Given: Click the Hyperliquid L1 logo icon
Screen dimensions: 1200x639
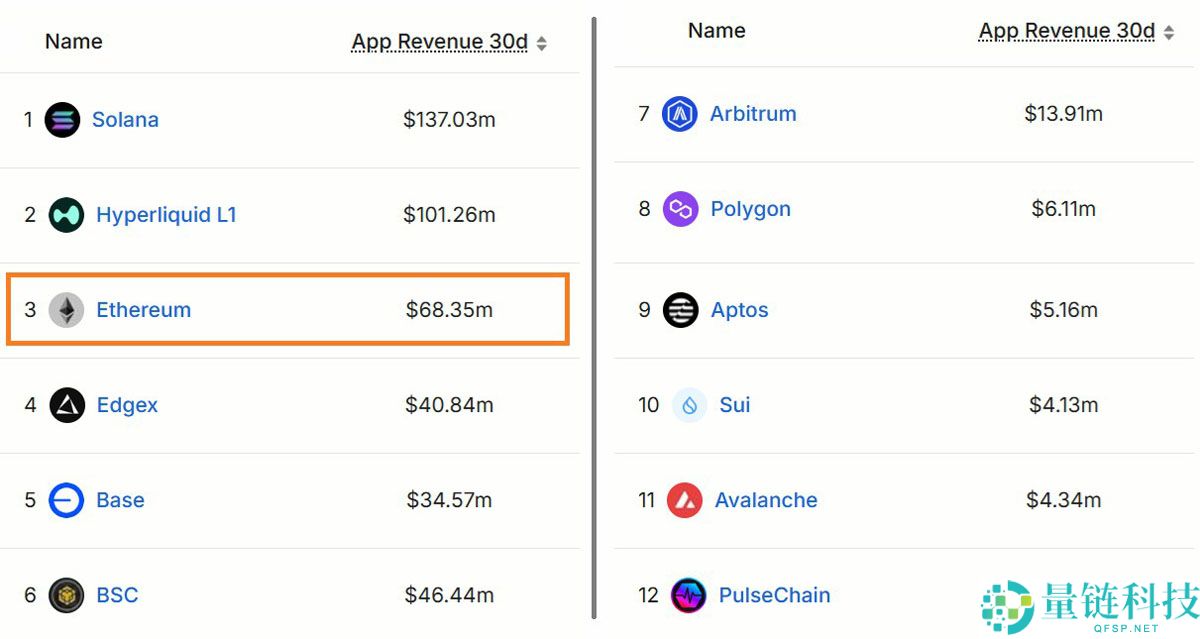Looking at the screenshot, I should (67, 215).
